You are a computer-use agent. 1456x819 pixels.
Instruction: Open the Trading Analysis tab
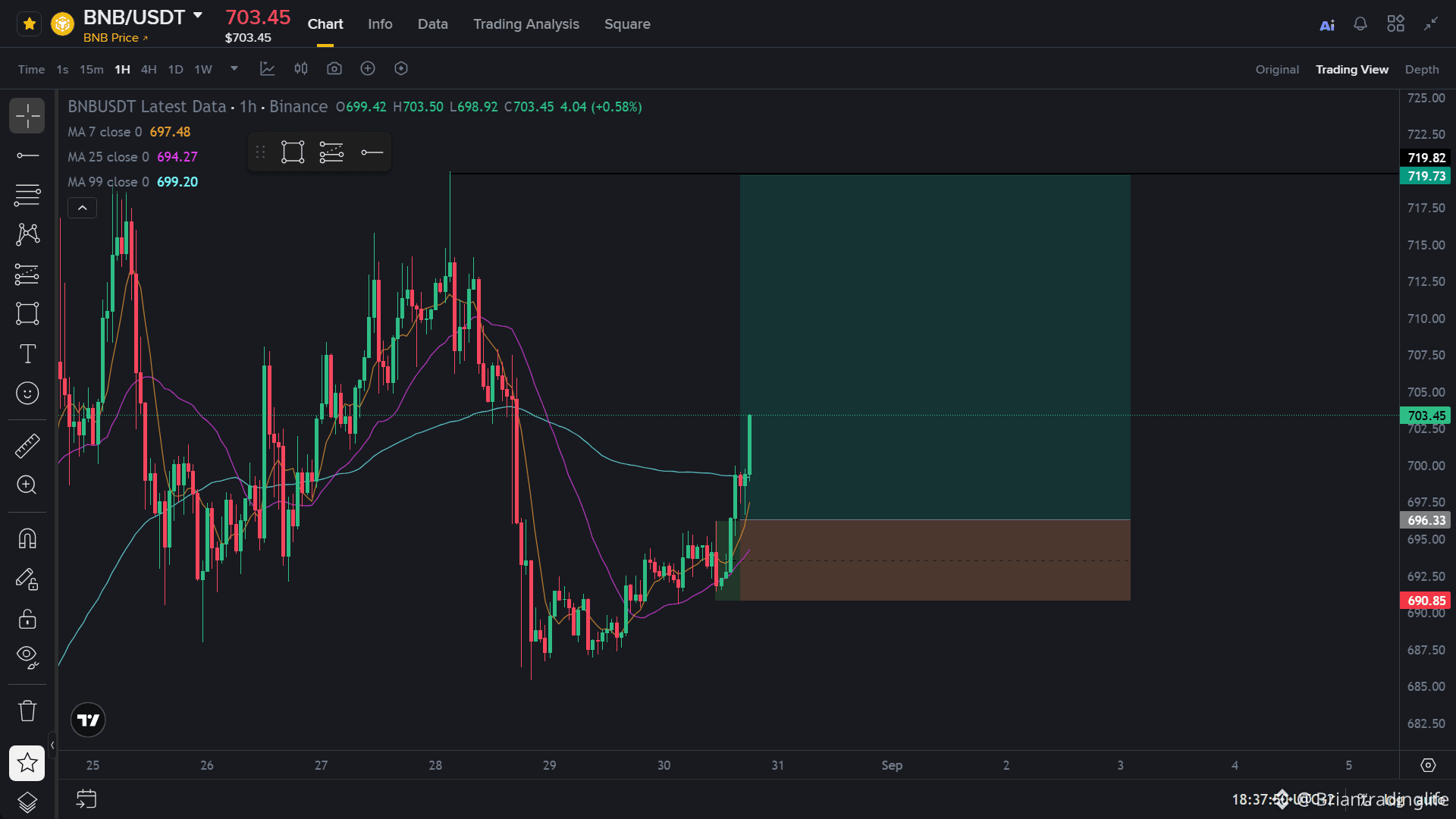coord(526,24)
